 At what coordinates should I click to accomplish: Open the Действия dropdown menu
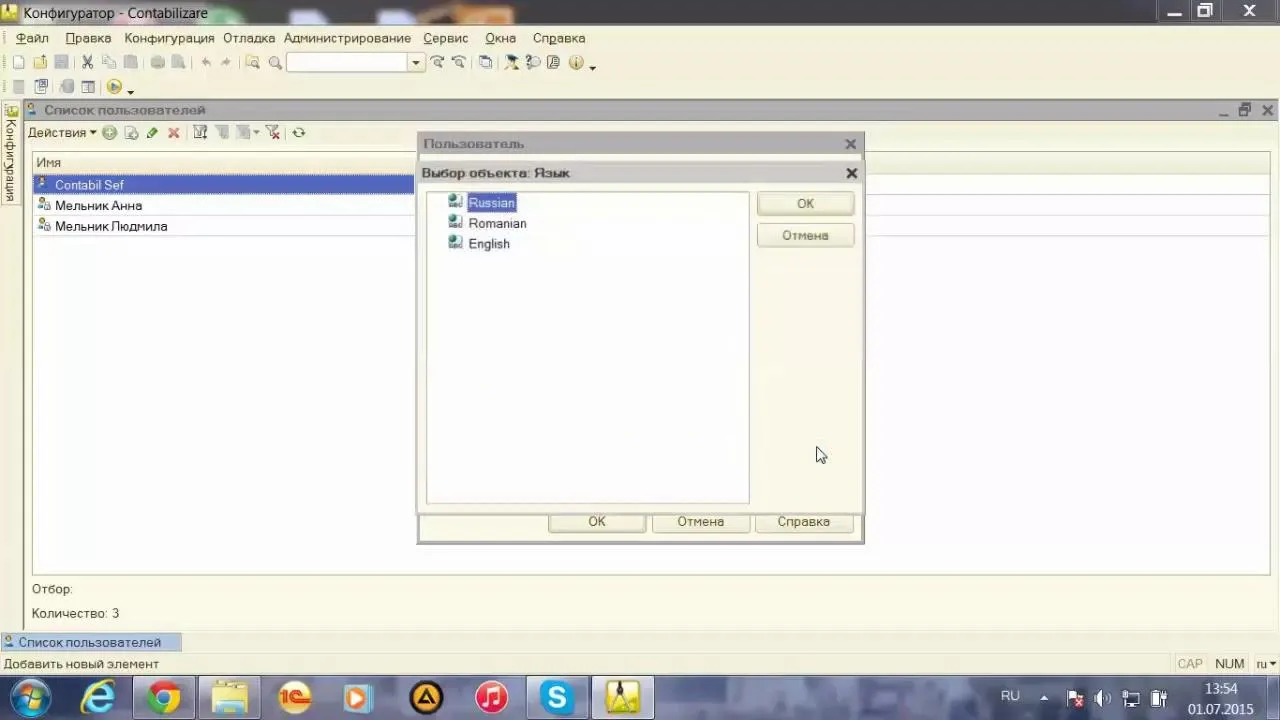62,132
